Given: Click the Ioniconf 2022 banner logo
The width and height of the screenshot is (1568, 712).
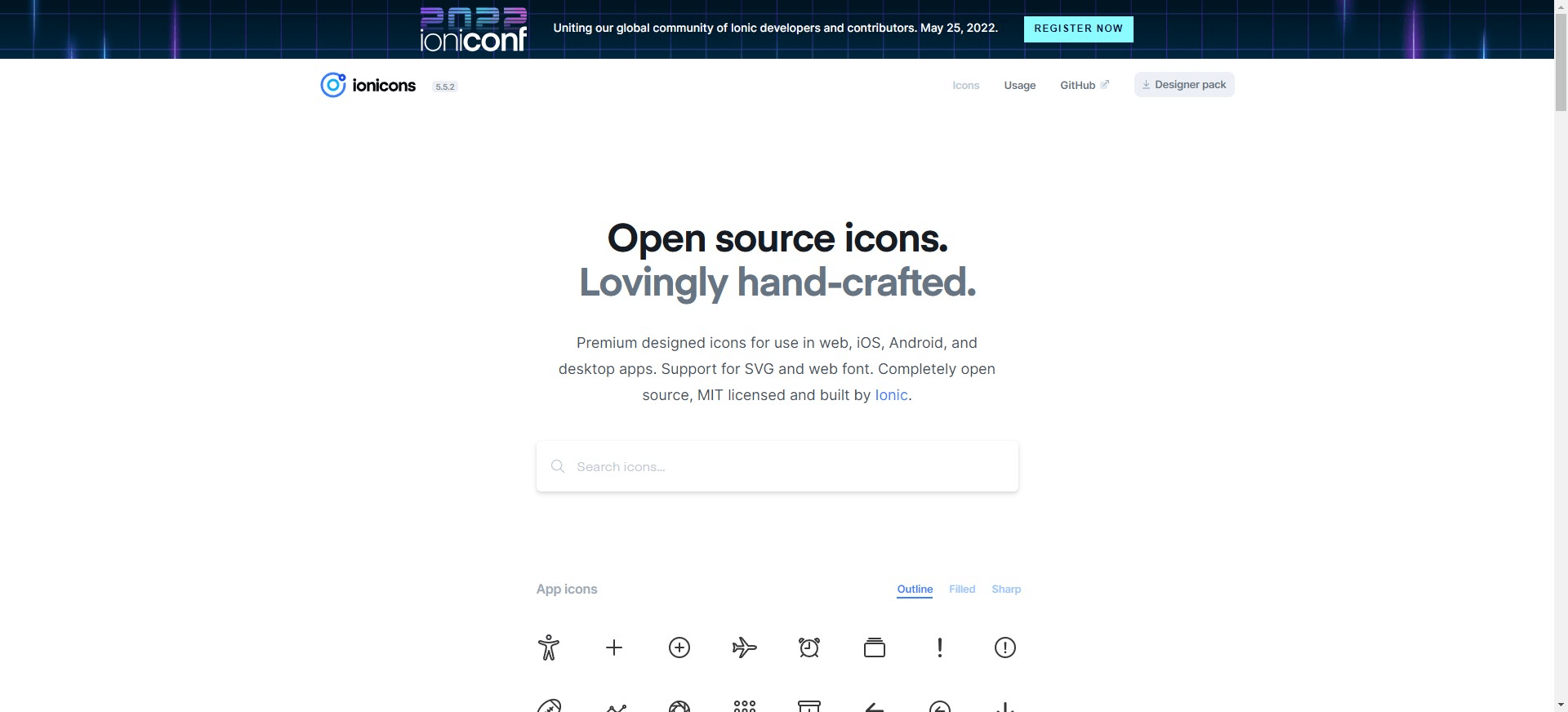Looking at the screenshot, I should 474,29.
